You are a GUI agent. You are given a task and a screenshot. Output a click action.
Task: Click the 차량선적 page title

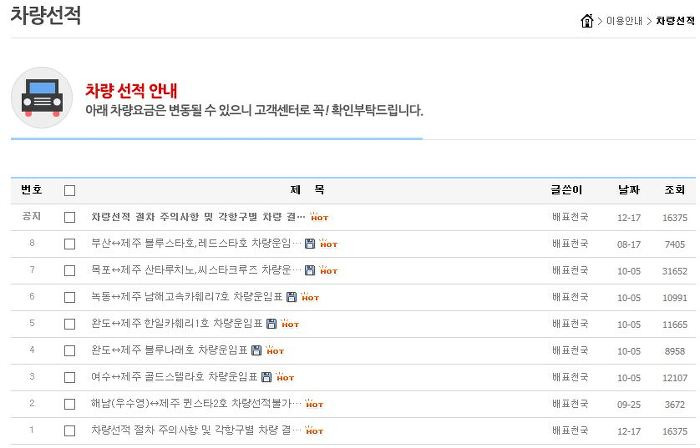pos(46,15)
